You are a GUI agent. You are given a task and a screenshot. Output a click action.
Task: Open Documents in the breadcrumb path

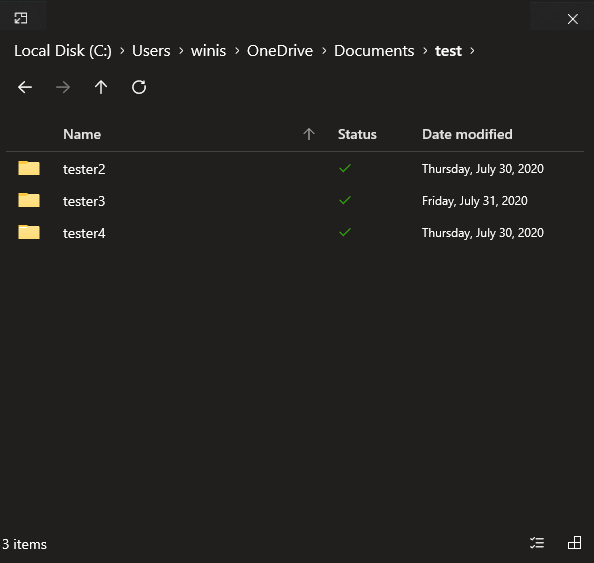tap(374, 51)
